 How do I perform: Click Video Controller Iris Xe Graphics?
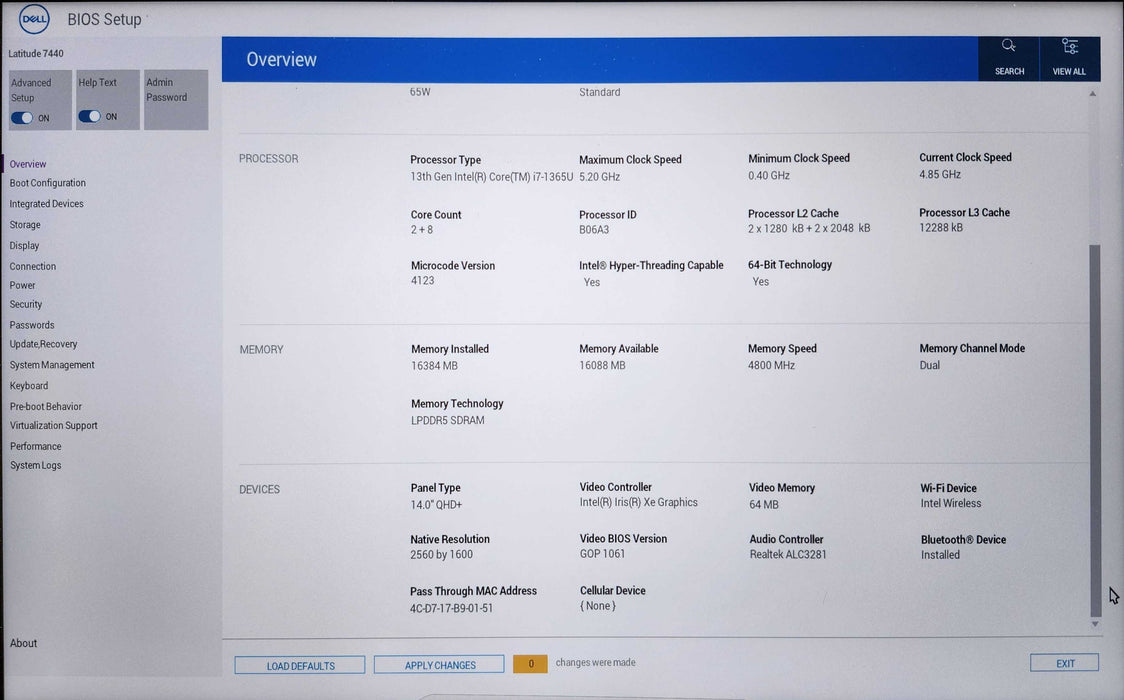tap(638, 502)
